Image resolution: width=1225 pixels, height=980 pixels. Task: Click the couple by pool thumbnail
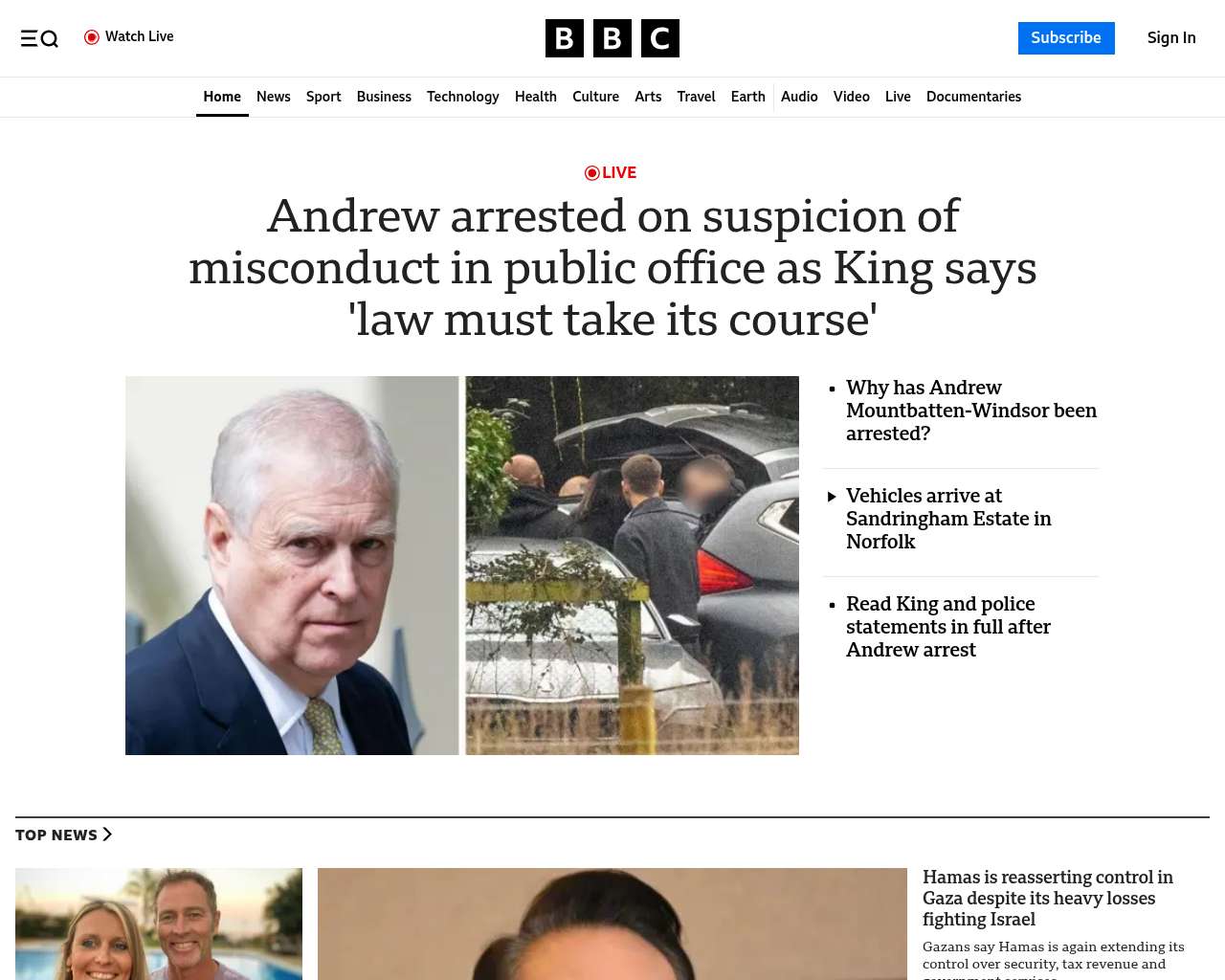point(159,924)
